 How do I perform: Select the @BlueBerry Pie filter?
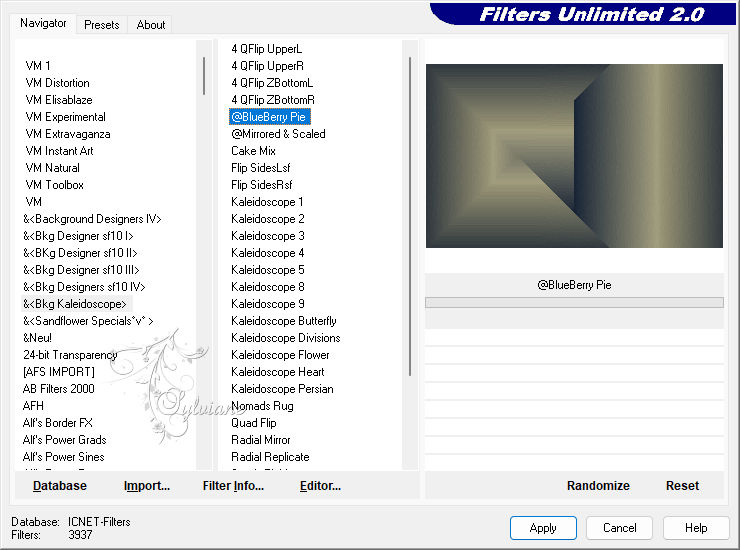point(269,117)
